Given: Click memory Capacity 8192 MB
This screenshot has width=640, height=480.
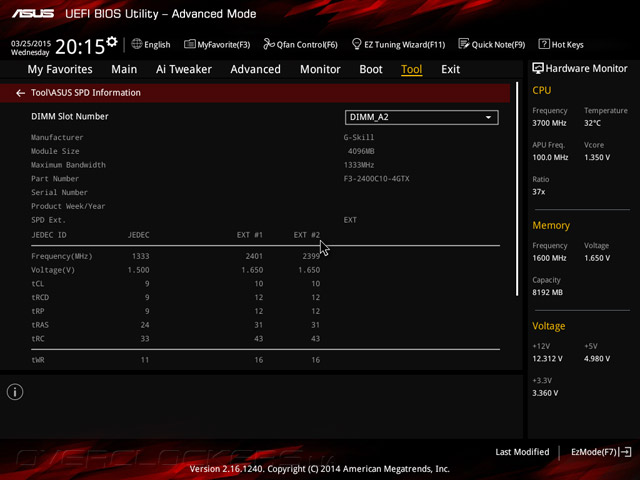Looking at the screenshot, I should (x=547, y=292).
